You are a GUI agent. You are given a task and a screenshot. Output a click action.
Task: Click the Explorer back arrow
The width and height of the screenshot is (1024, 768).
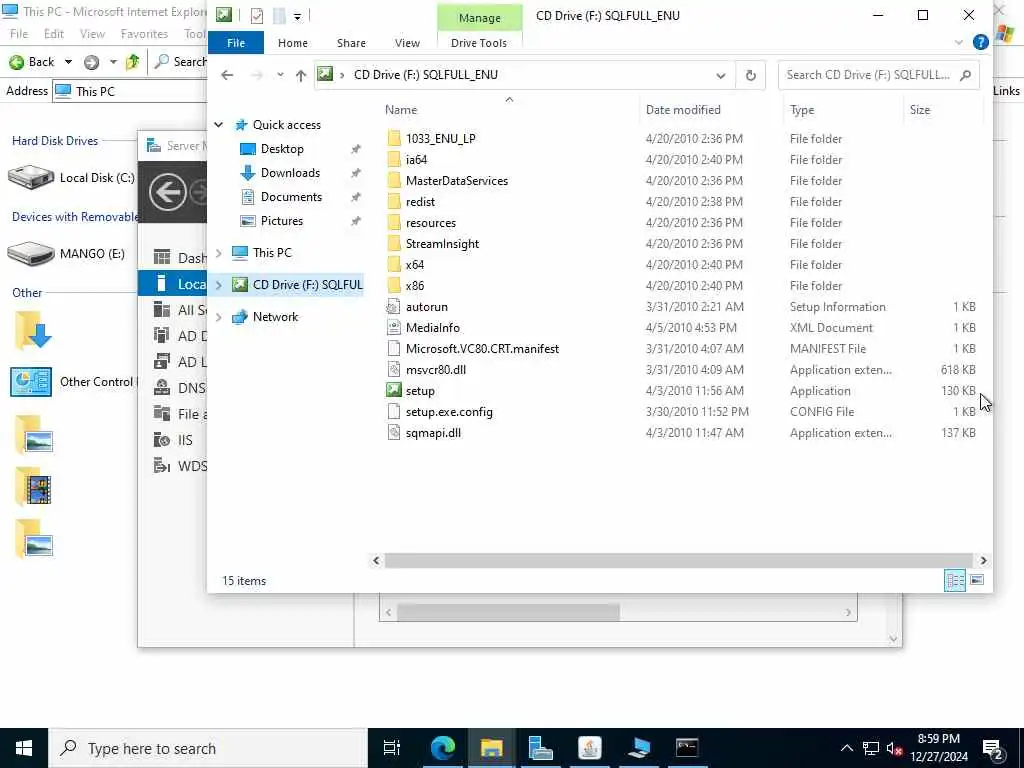227,75
